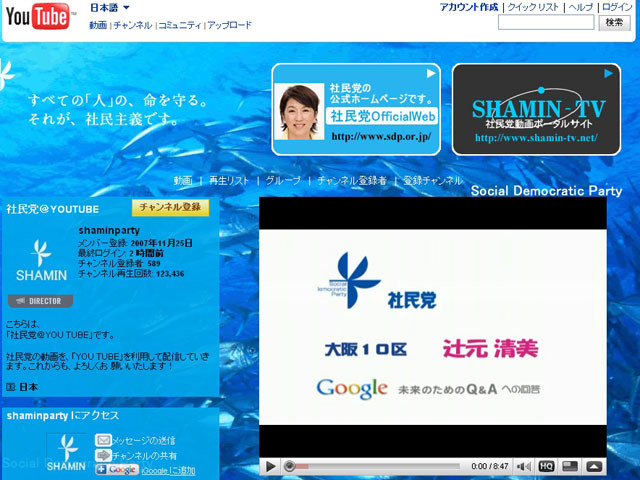The image size is (640, 480).
Task: Go to チャンネル in the top navigation
Action: [x=133, y=25]
